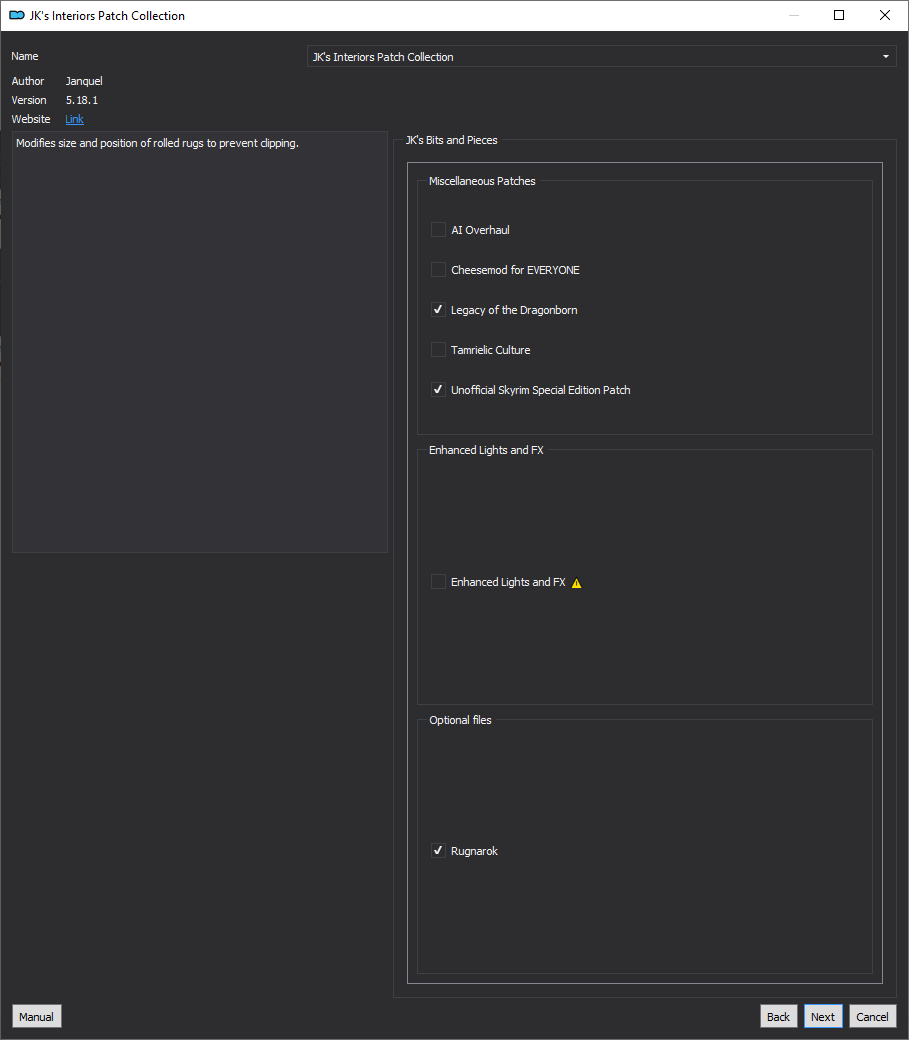Image resolution: width=909 pixels, height=1040 pixels.
Task: Disable Unofficial Skyrim Special Edition Patch
Action: tap(438, 389)
